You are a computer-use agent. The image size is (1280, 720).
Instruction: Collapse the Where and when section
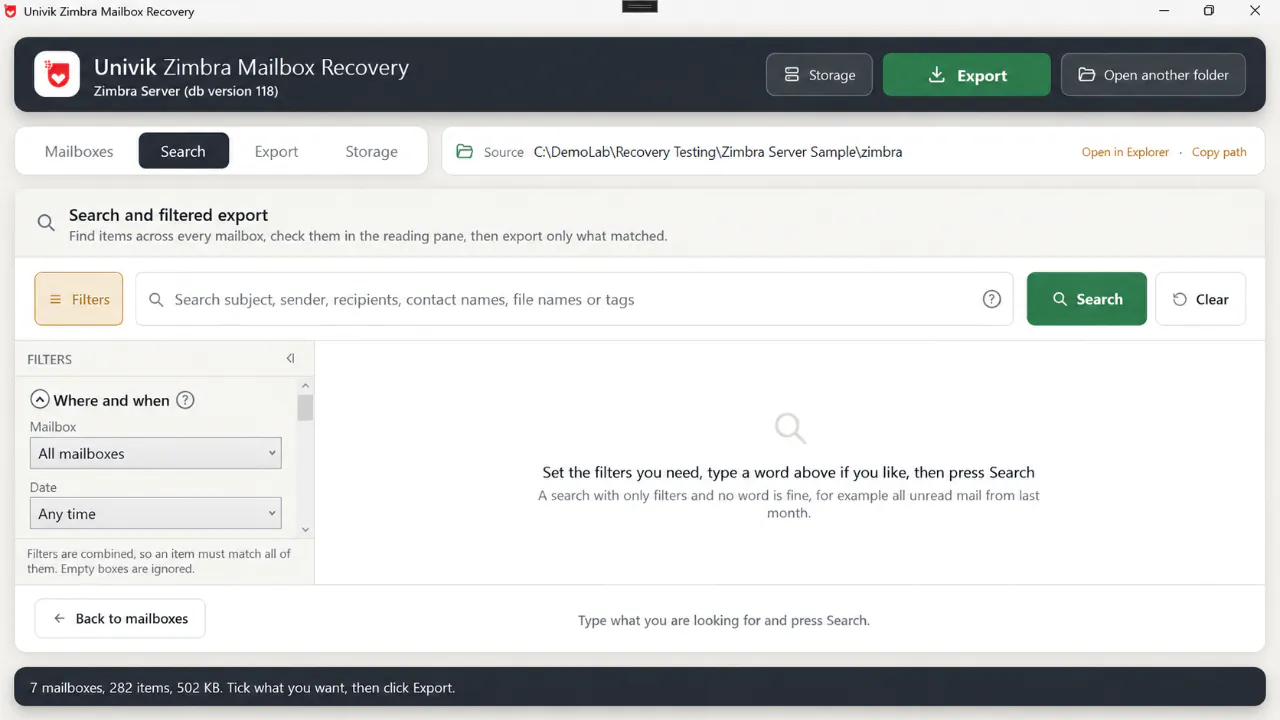click(40, 400)
